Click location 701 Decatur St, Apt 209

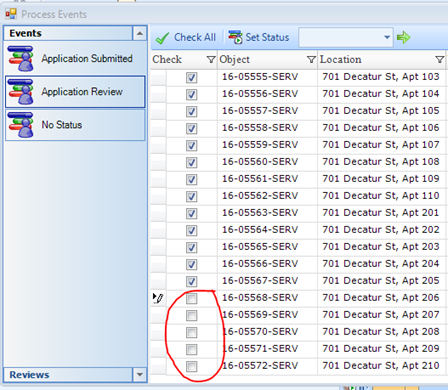coord(381,349)
